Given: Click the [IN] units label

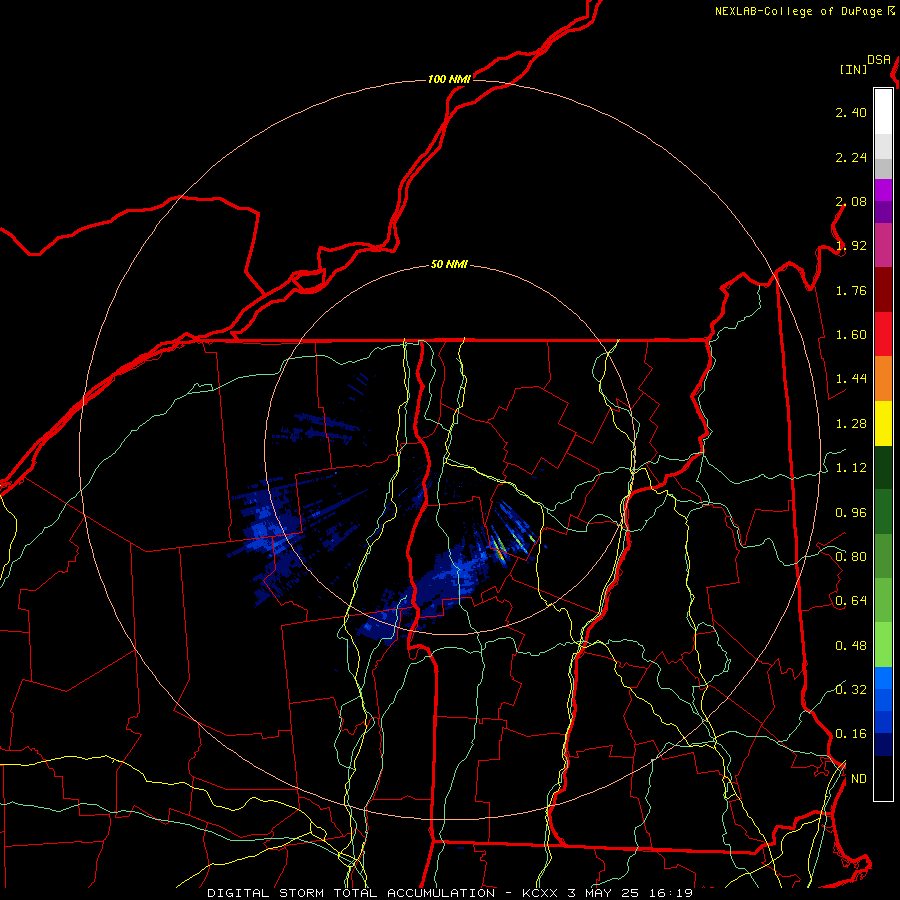Looking at the screenshot, I should 854,69.
